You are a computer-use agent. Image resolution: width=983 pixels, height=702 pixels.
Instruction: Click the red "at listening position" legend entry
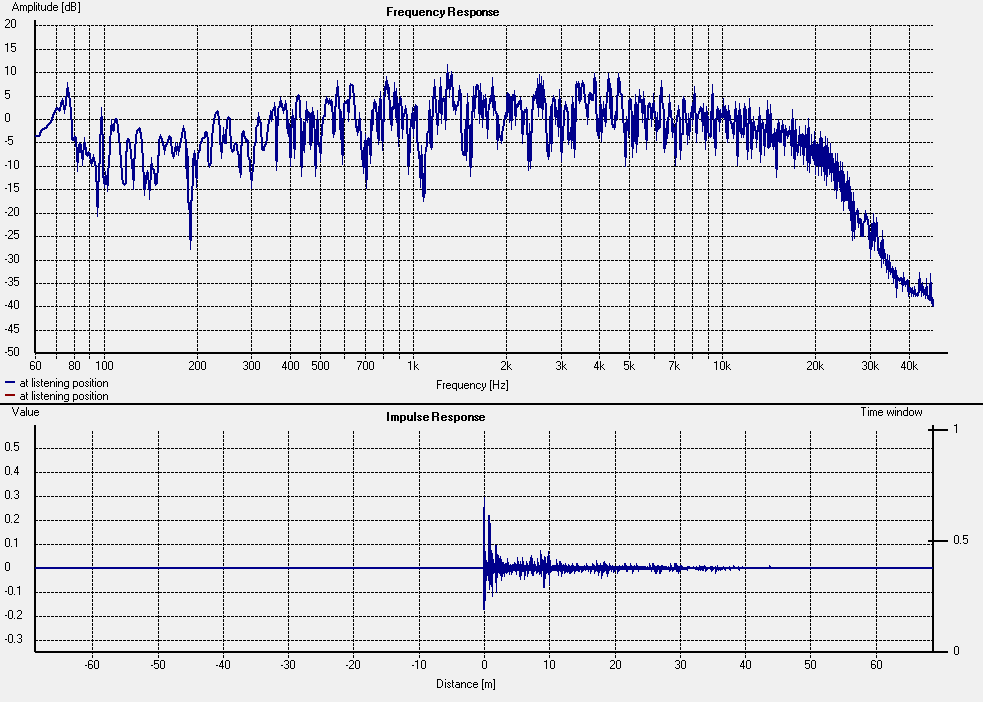[56, 396]
